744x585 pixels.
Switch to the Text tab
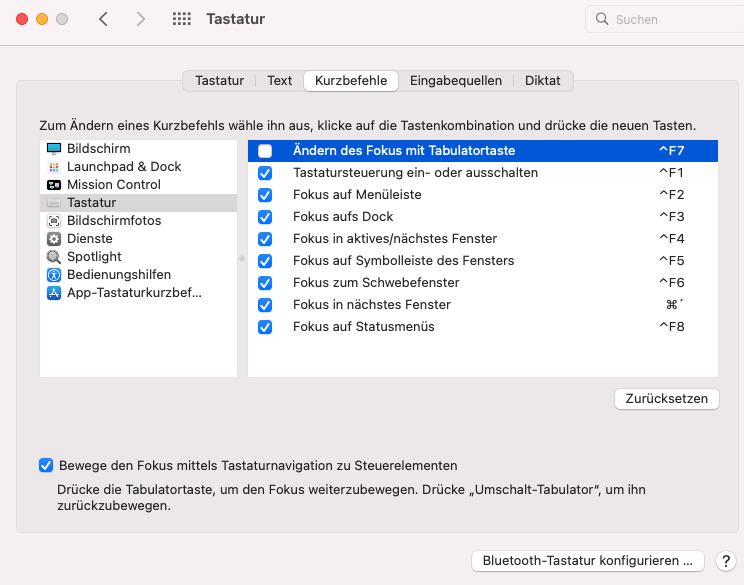[280, 80]
